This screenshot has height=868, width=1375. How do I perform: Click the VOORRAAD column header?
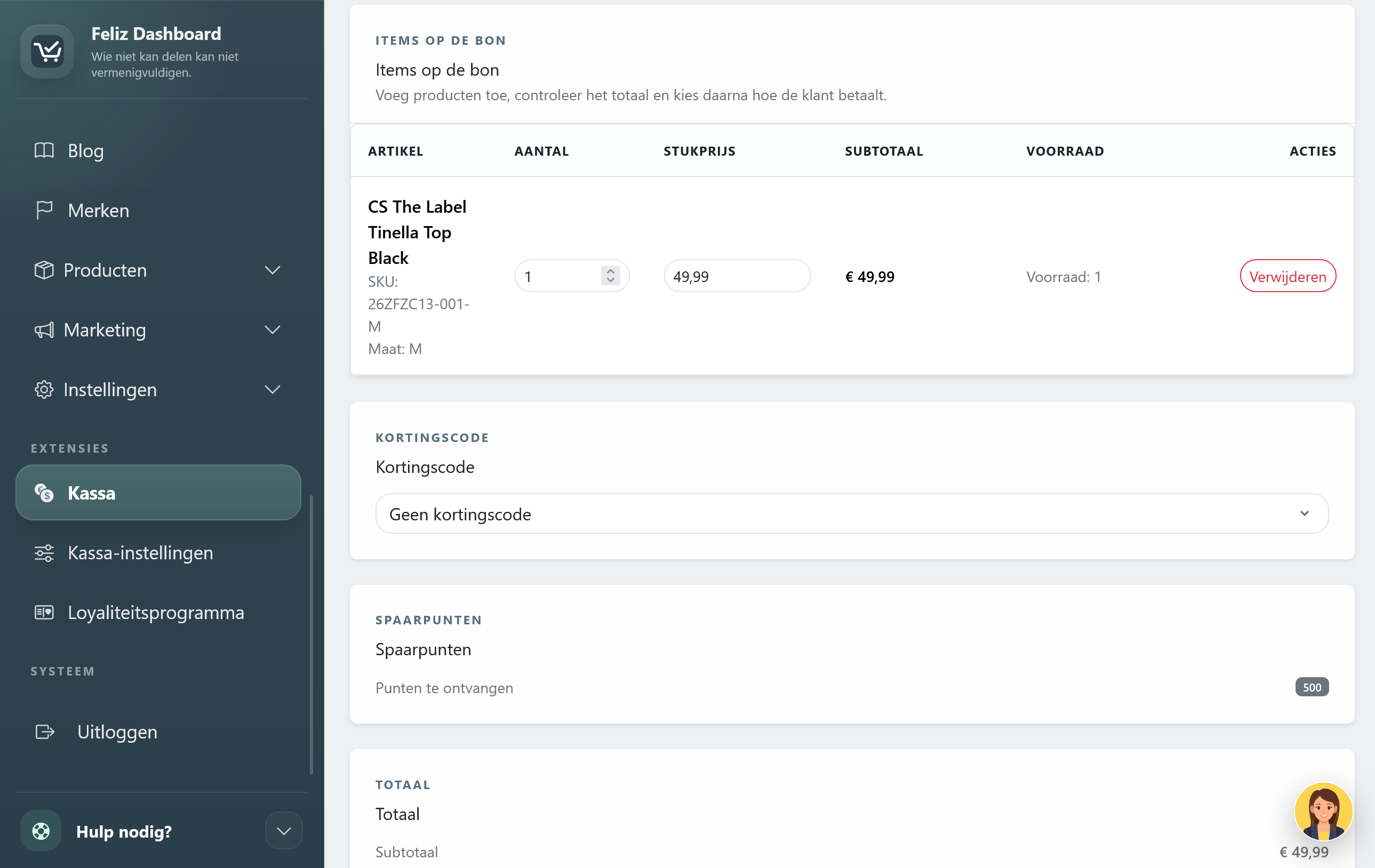(1065, 151)
